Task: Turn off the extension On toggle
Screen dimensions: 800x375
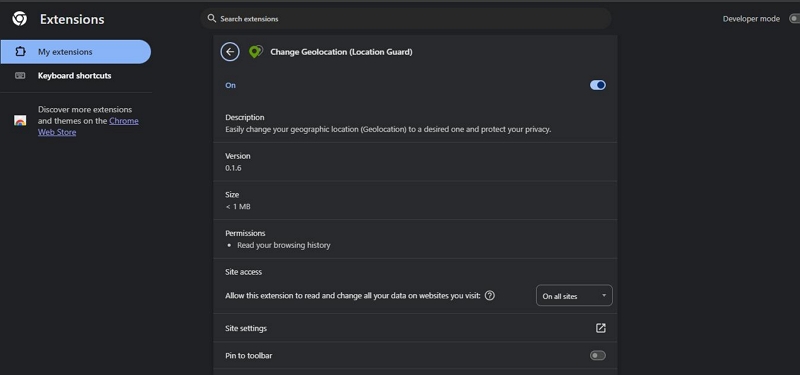Action: click(598, 85)
